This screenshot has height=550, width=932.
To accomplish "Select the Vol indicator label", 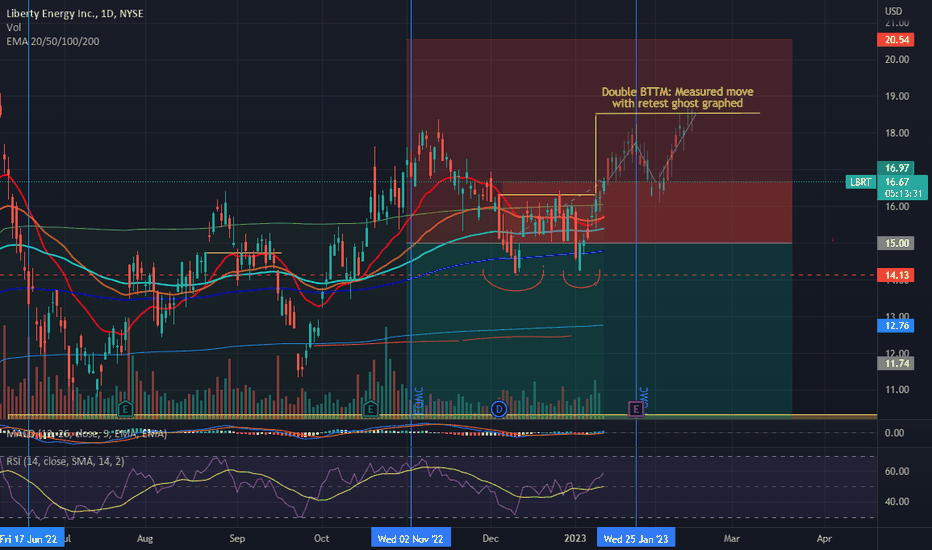I will 14,27.
